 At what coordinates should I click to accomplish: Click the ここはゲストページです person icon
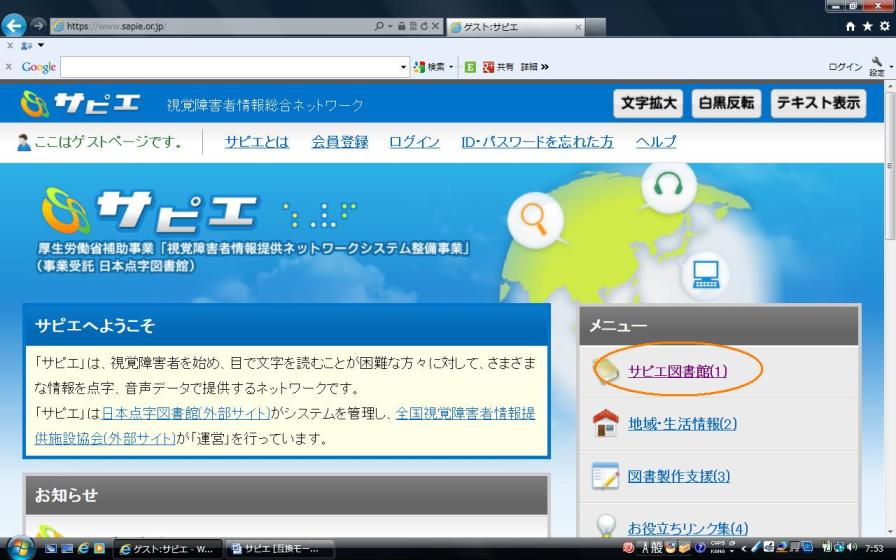click(23, 142)
